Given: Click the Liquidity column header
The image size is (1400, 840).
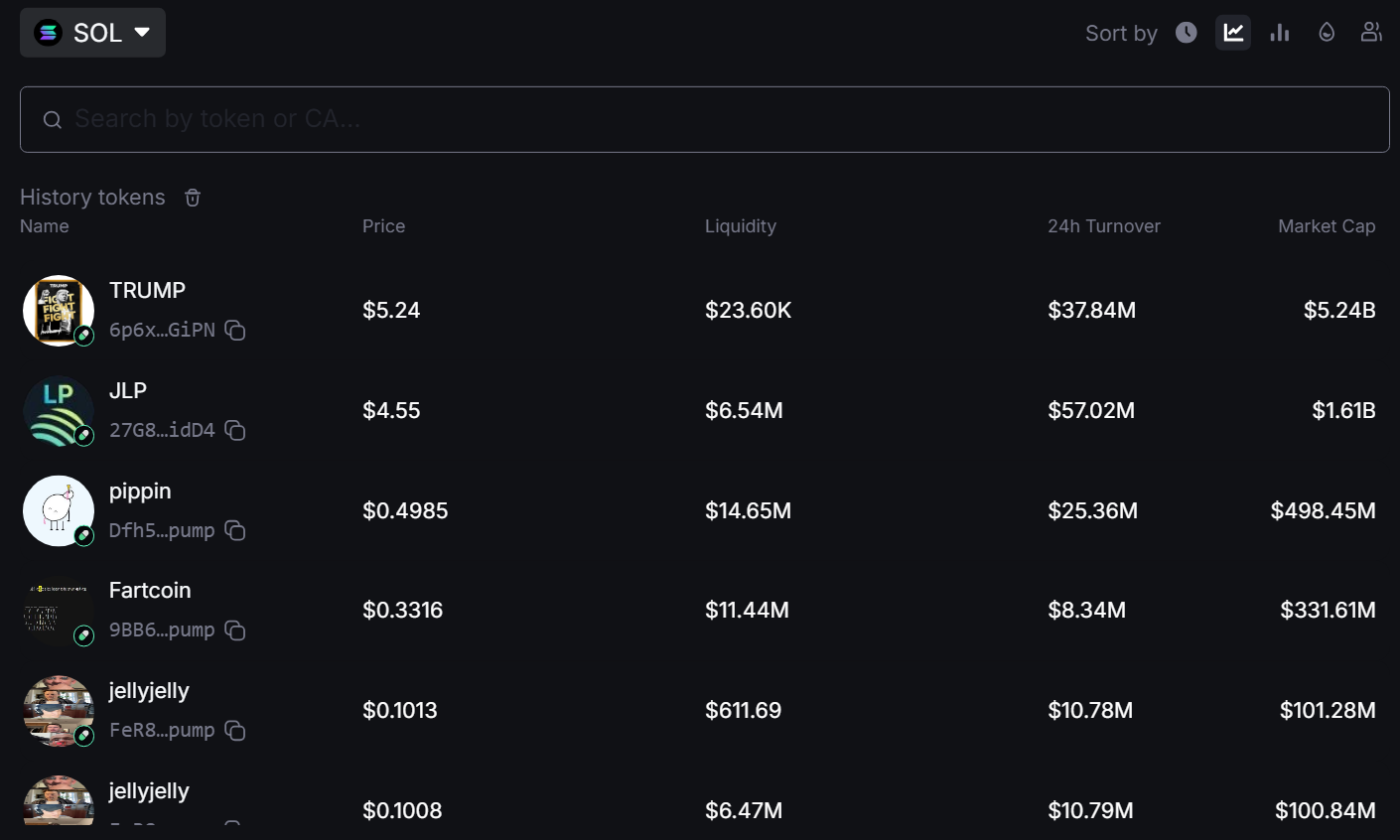Looking at the screenshot, I should tap(741, 226).
